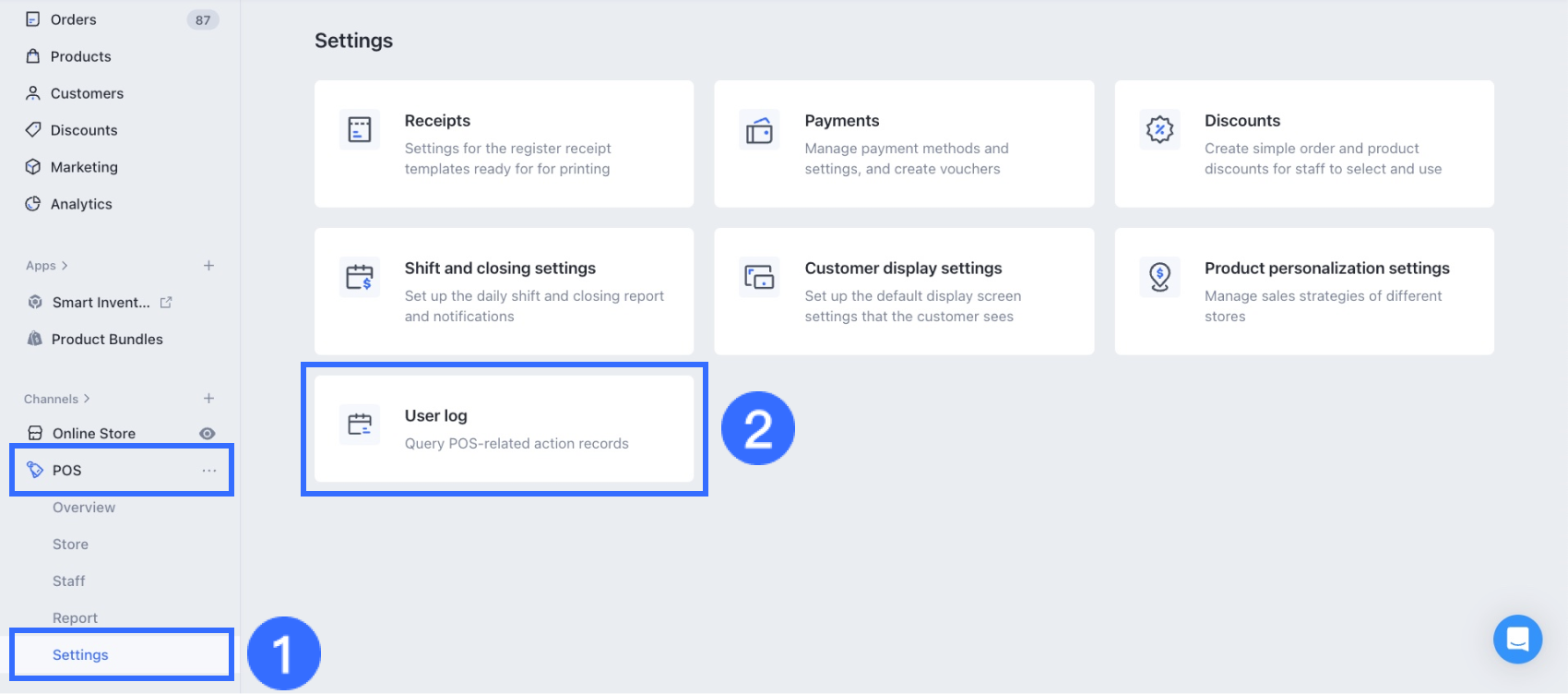Click the Shift and closing calendar icon
Screen dimensions: 1568x694
[360, 277]
